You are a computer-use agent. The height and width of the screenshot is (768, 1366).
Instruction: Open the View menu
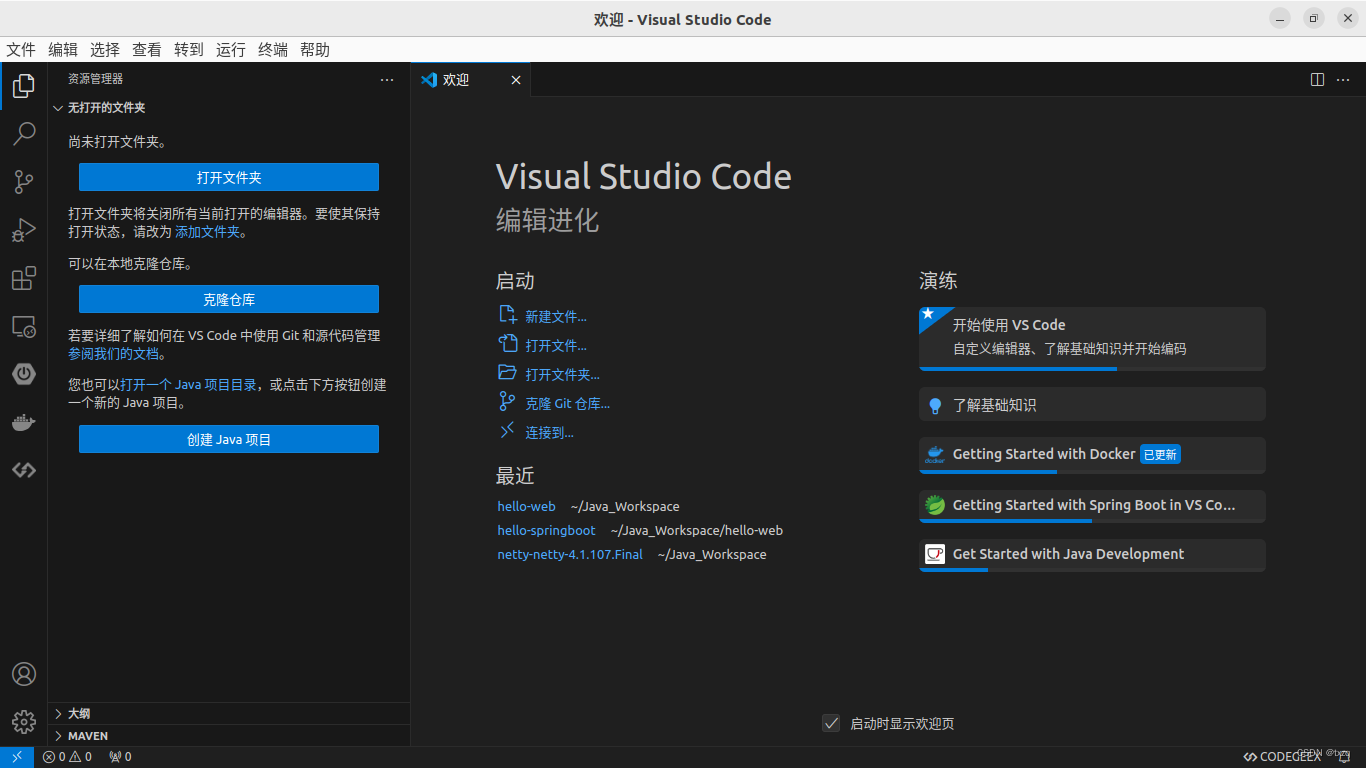pyautogui.click(x=147, y=50)
